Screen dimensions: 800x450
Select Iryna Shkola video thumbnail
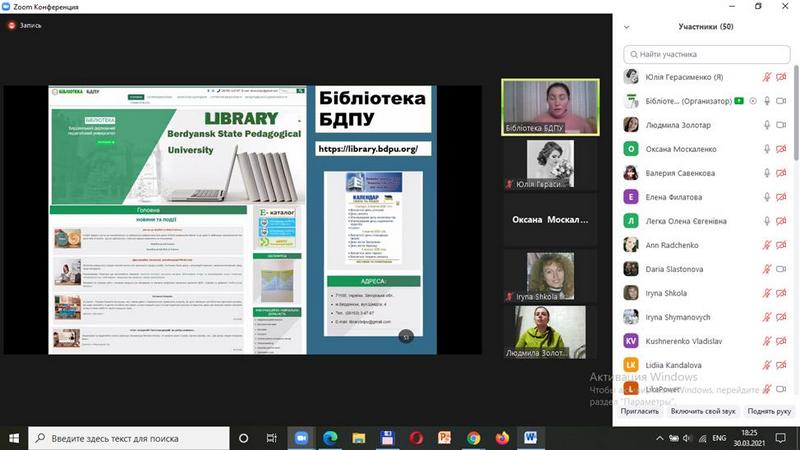click(x=551, y=276)
